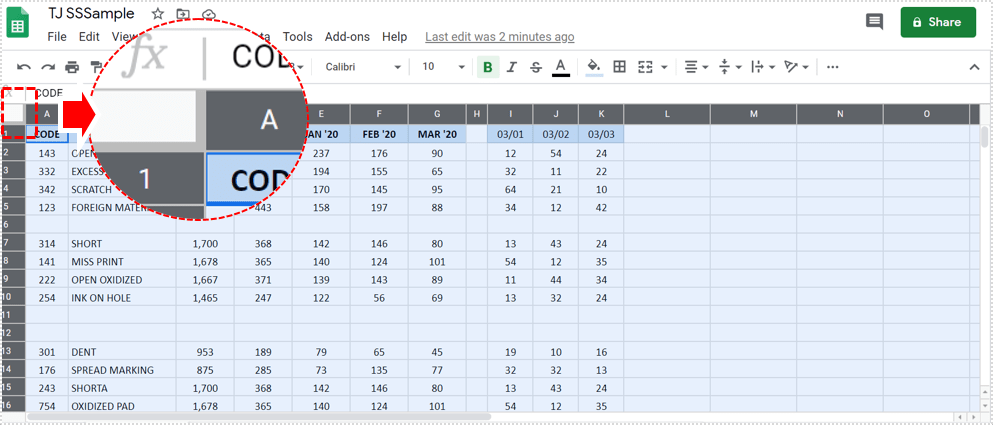Click the redo arrow icon

click(47, 67)
